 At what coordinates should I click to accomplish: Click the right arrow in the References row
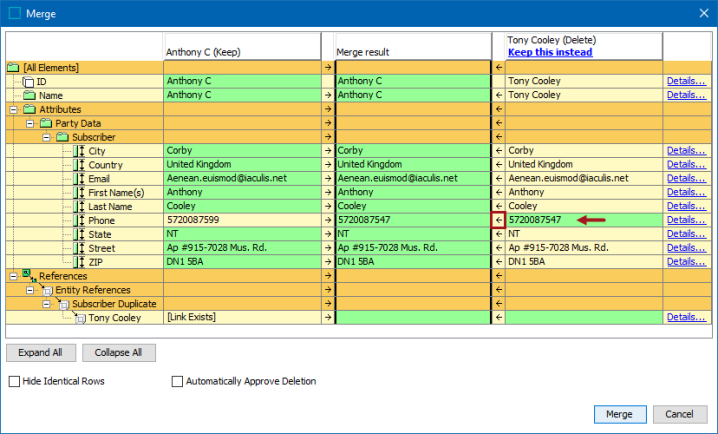point(328,276)
